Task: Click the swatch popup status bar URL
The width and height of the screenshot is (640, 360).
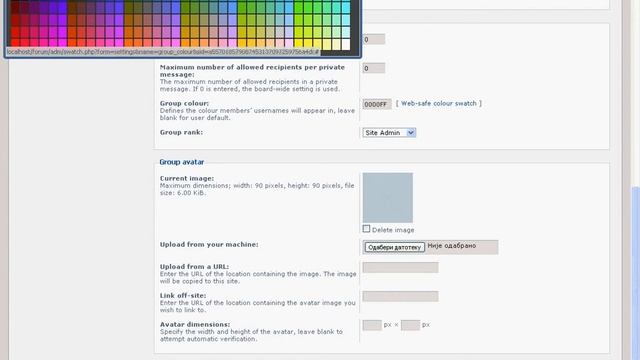Action: [x=162, y=52]
